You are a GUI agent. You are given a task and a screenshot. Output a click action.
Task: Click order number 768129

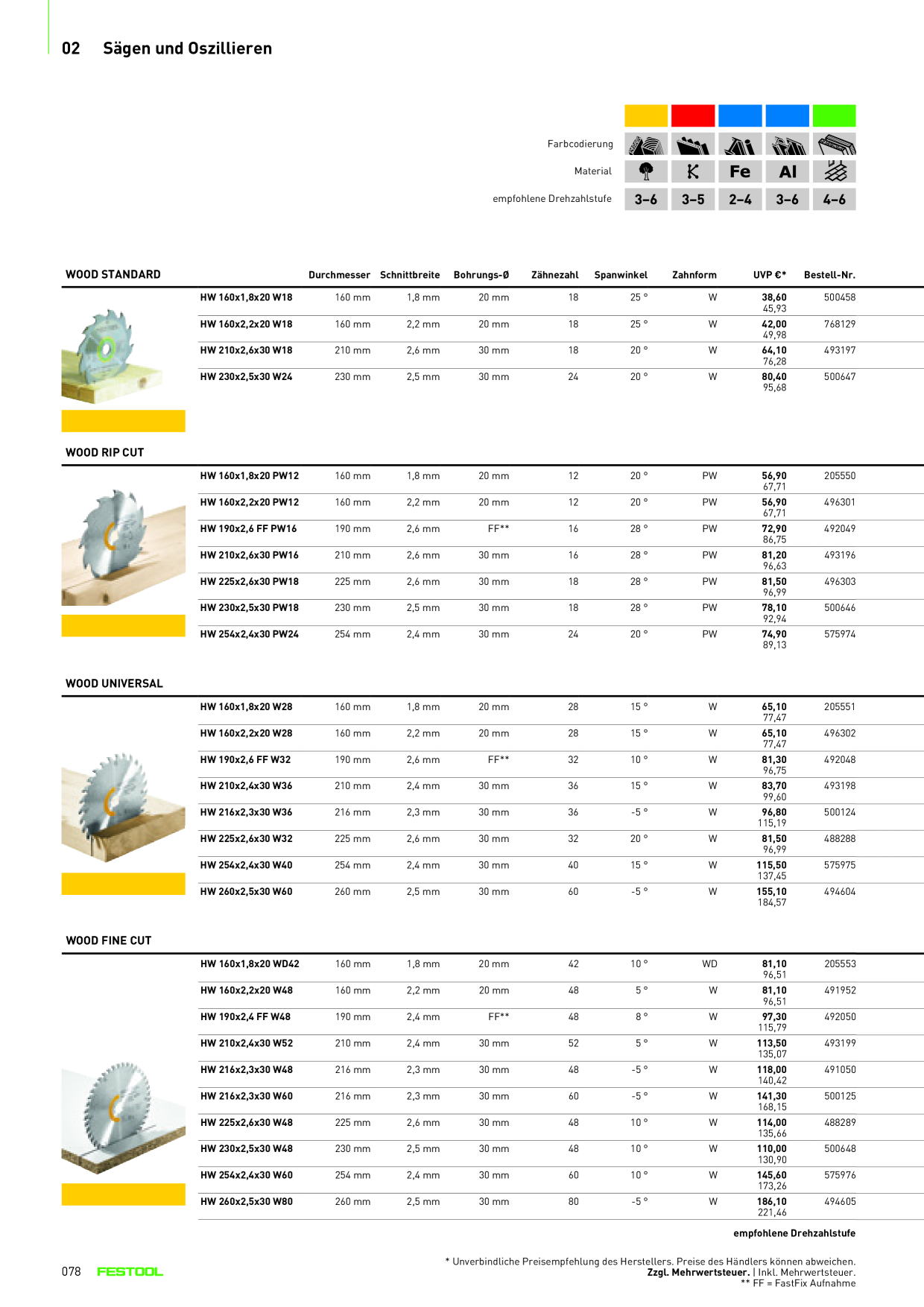coord(840,324)
